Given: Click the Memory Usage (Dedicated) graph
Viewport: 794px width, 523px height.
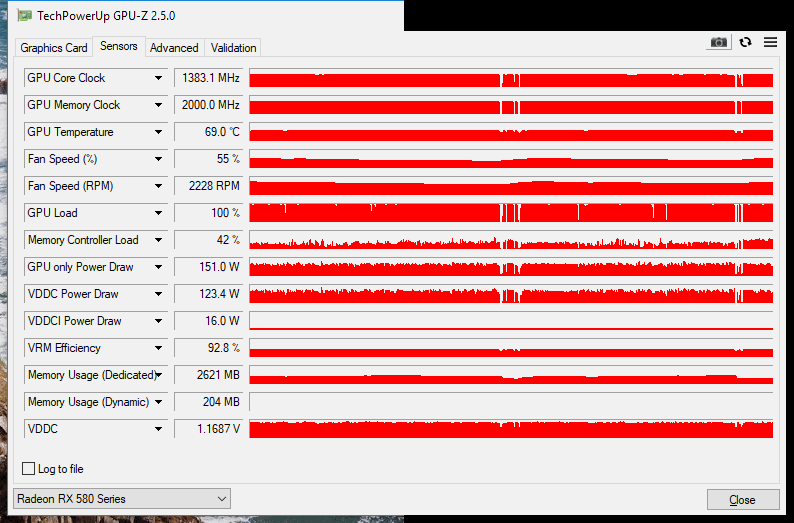Looking at the screenshot, I should tap(511, 375).
